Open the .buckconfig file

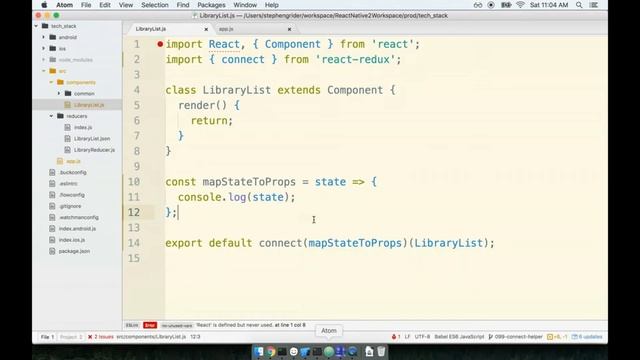(x=72, y=172)
